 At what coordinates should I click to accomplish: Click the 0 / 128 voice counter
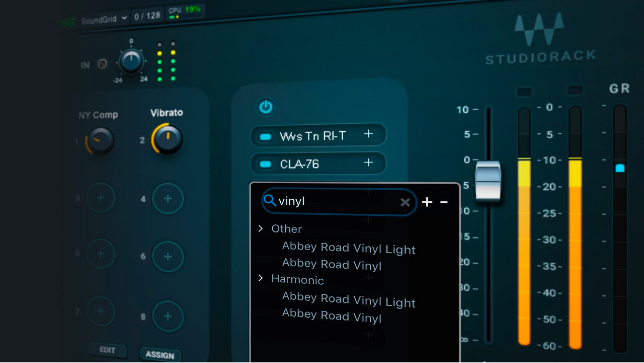point(147,16)
